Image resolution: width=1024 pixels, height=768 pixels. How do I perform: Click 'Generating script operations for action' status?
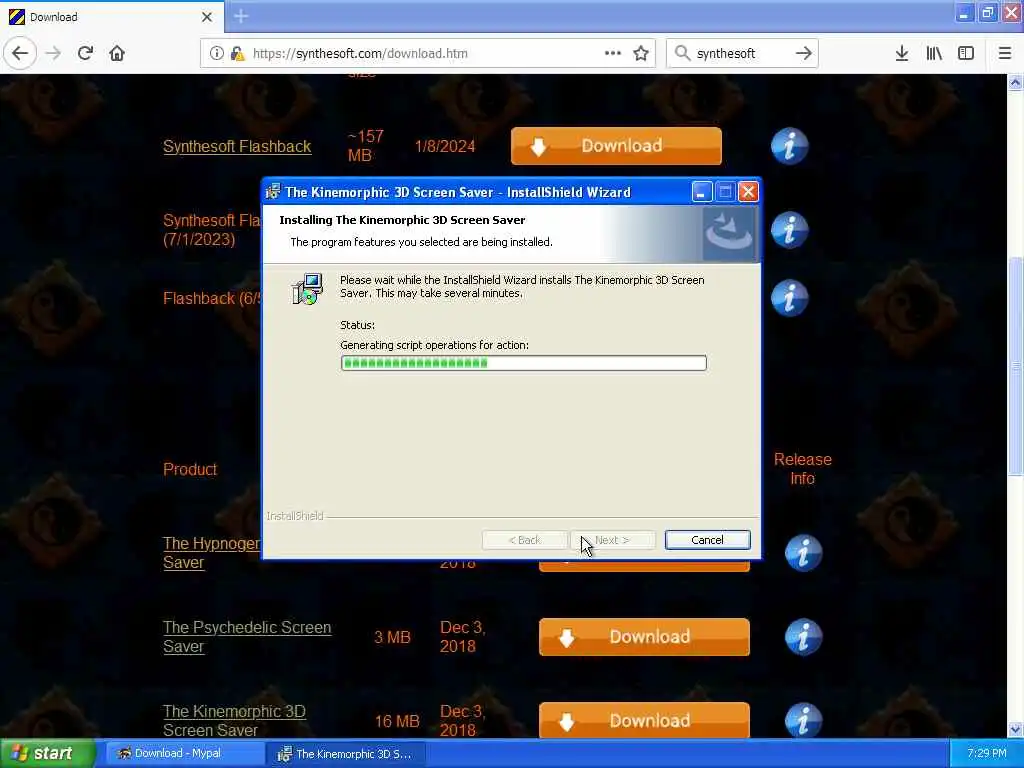(x=434, y=345)
